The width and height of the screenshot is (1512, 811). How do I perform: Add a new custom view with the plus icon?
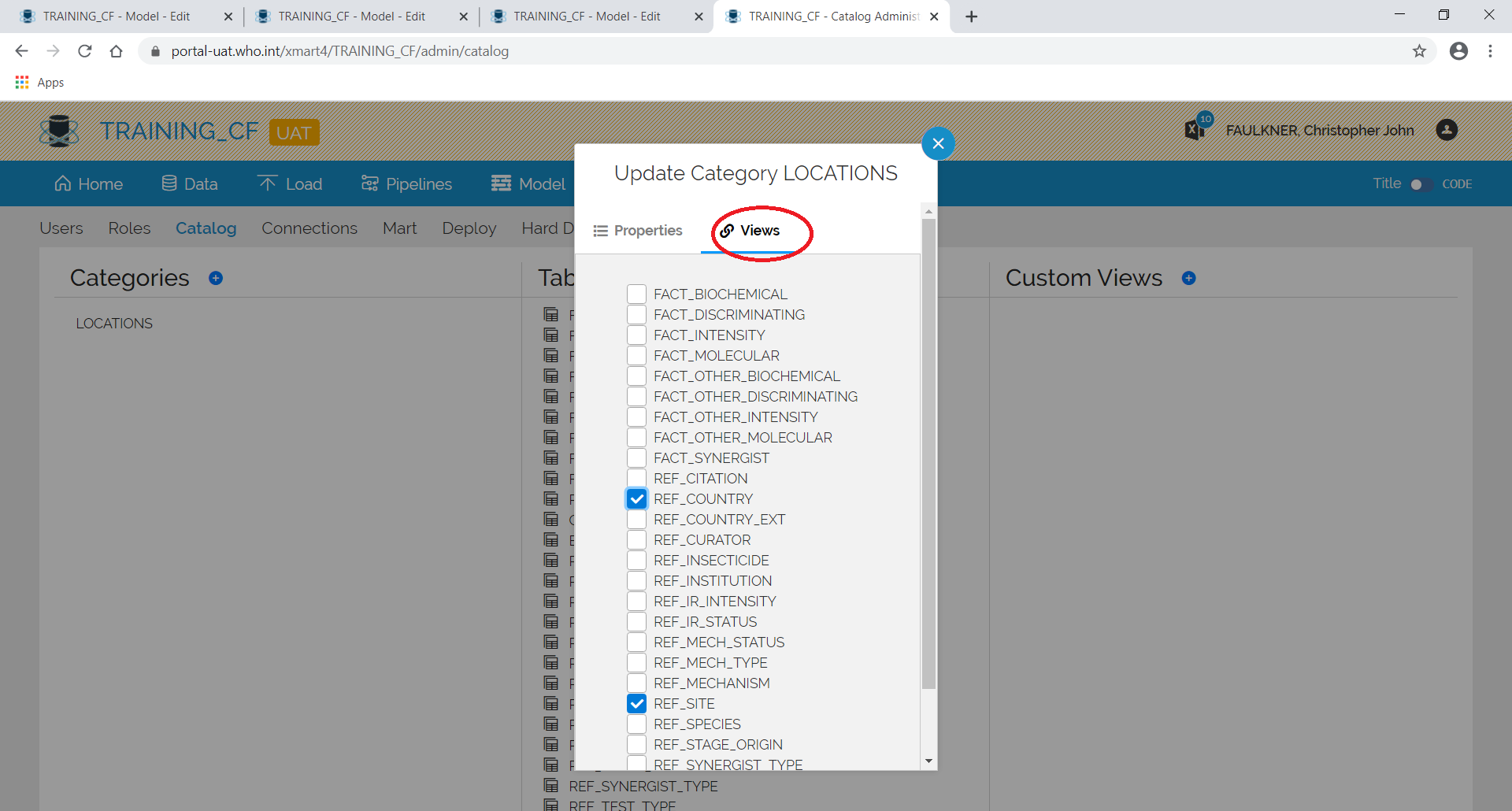[x=1189, y=278]
